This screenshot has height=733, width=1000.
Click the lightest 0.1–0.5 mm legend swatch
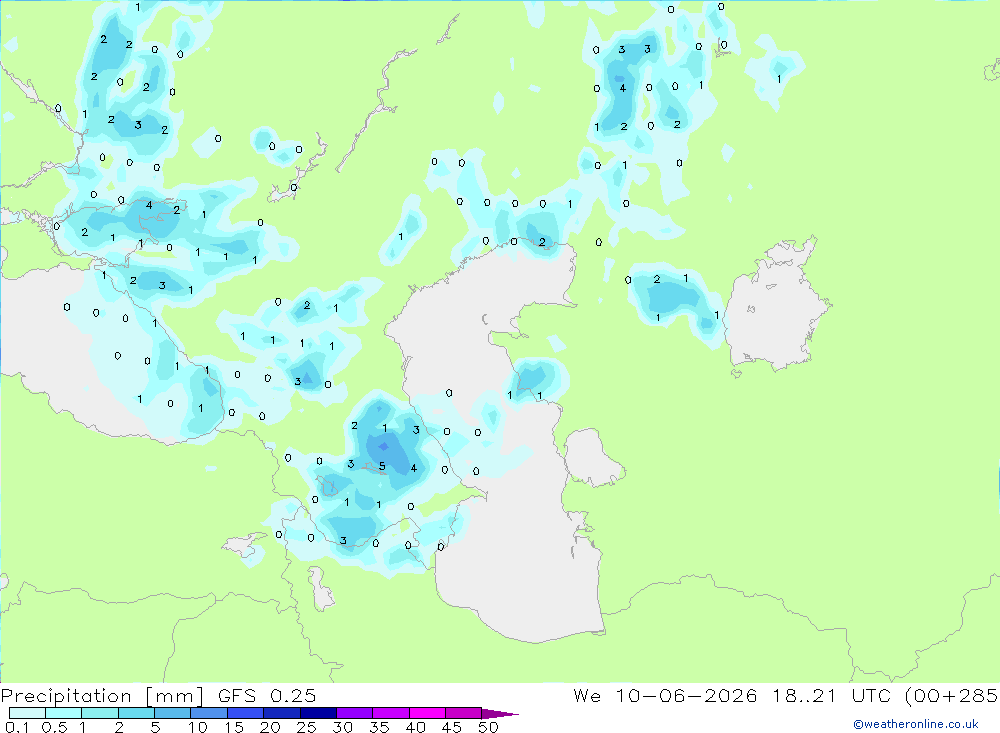(x=27, y=713)
